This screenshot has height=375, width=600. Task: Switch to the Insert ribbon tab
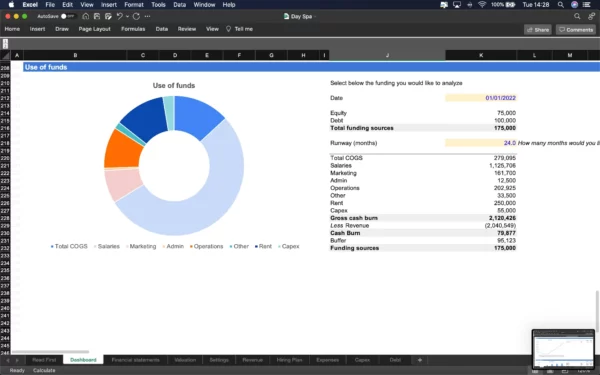tap(38, 29)
